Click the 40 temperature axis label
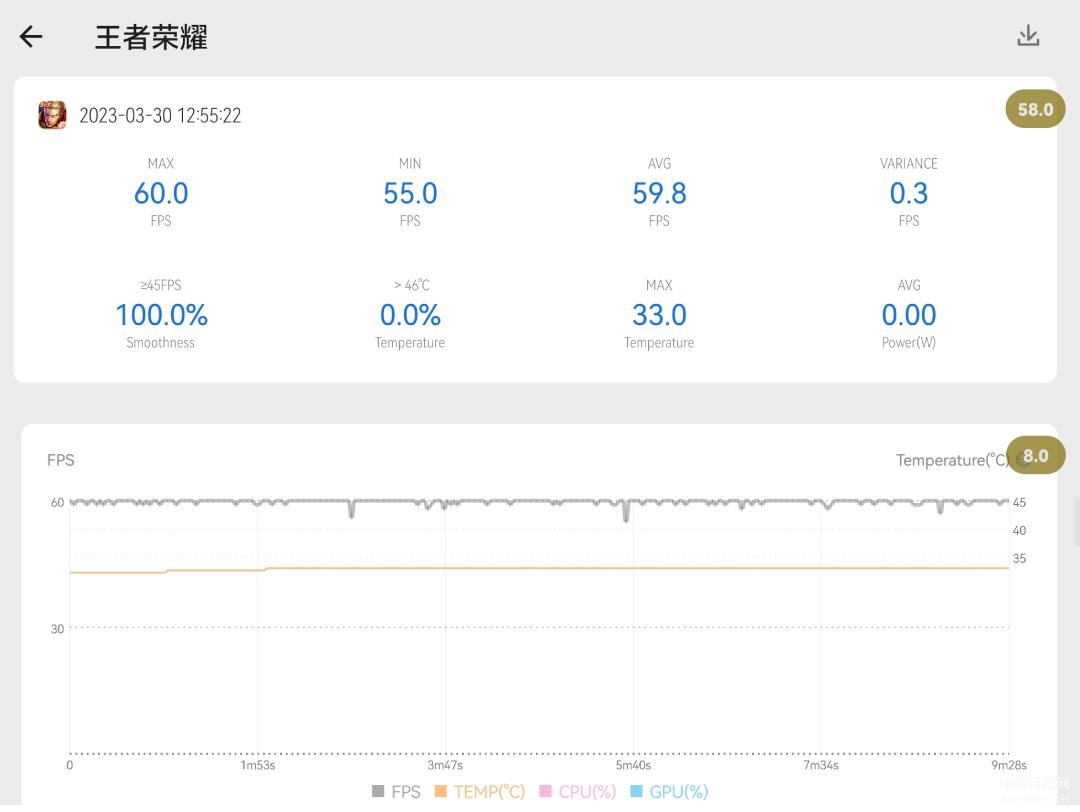Image resolution: width=1080 pixels, height=812 pixels. [x=1019, y=530]
